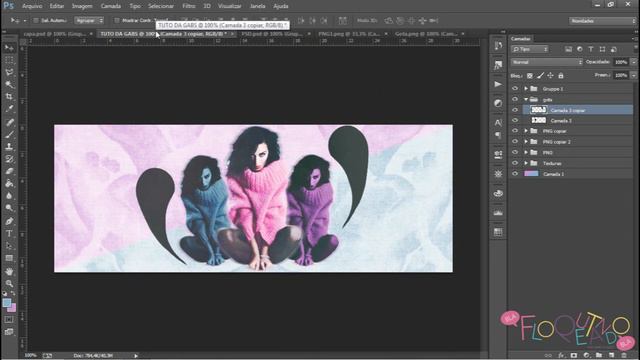This screenshot has height=360, width=640.
Task: Select the Pen tool
Action: point(9,221)
